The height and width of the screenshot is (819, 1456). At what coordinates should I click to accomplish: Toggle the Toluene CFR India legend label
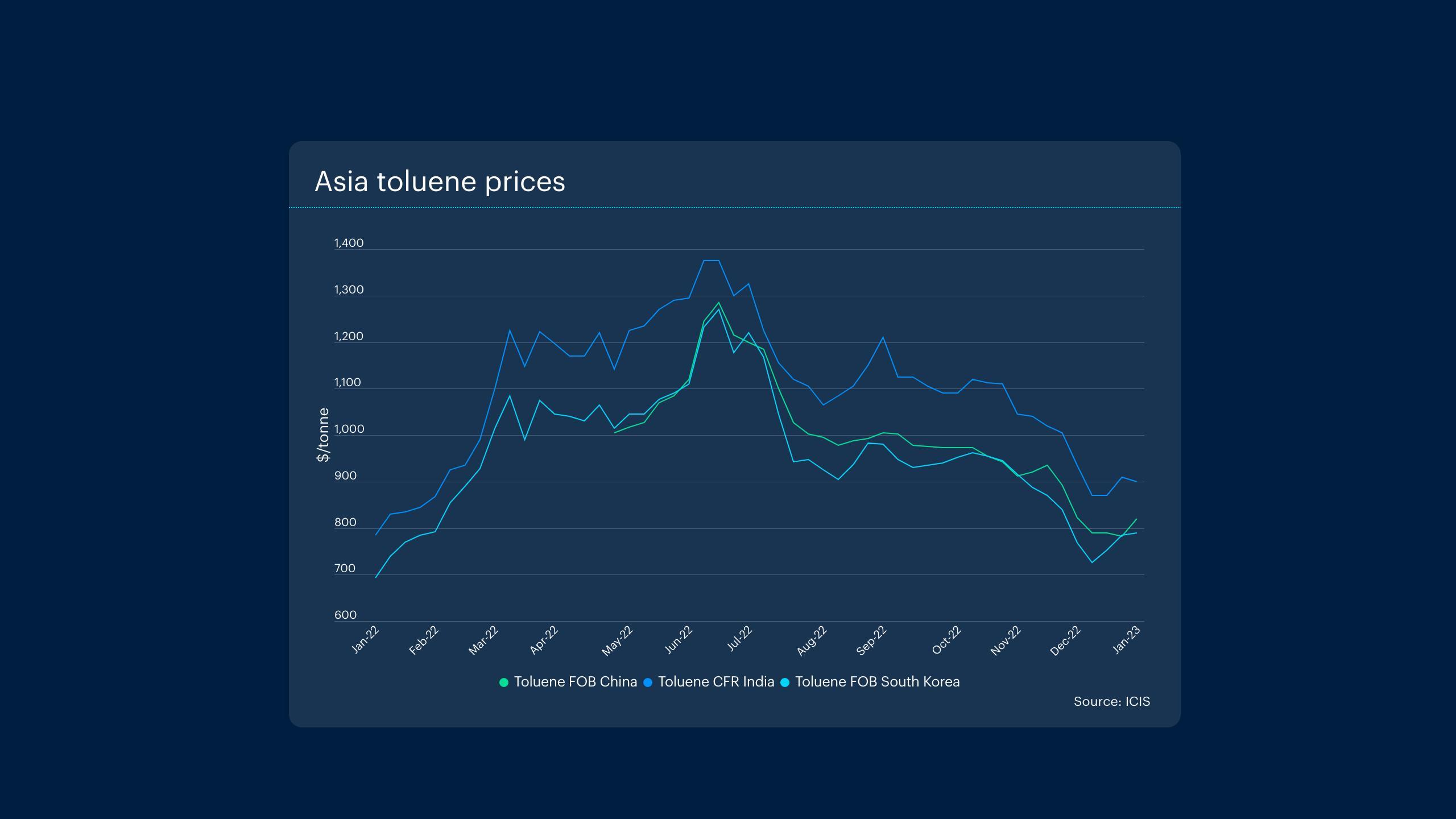715,682
